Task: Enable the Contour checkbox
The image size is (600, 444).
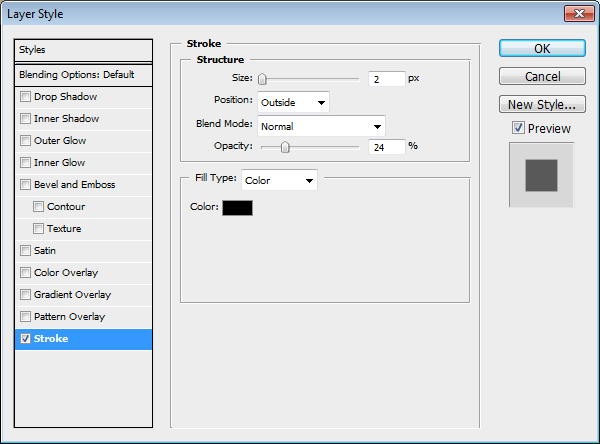Action: 38,207
